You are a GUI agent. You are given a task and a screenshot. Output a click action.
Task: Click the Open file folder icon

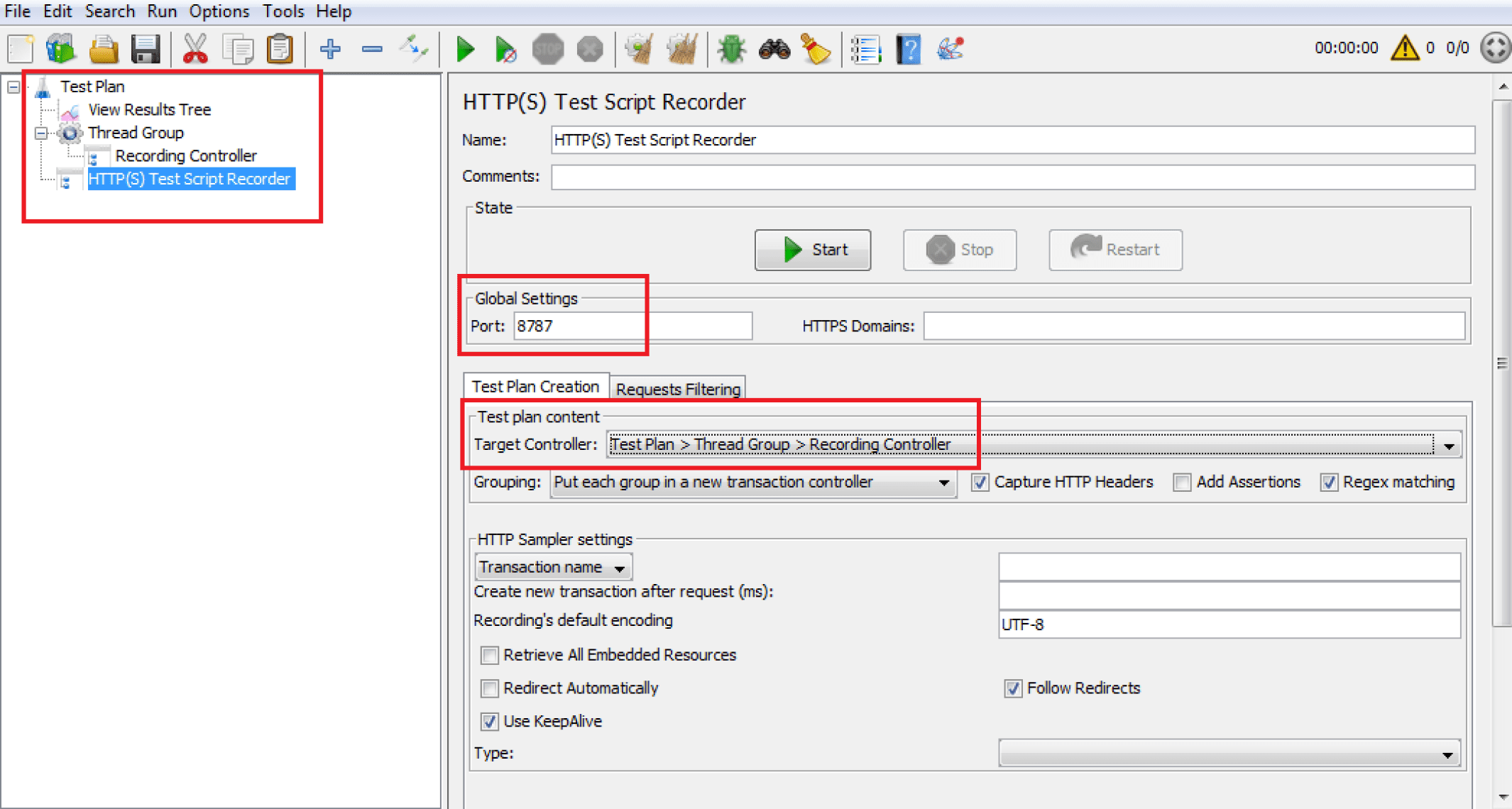tap(104, 49)
